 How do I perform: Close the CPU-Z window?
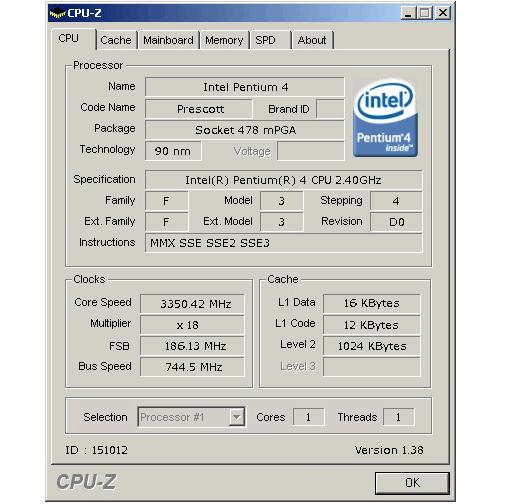coord(443,13)
